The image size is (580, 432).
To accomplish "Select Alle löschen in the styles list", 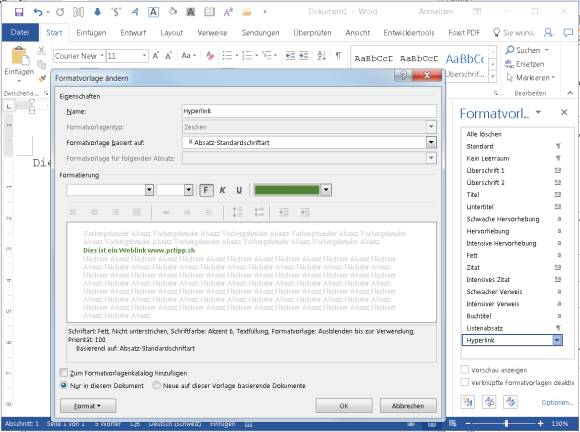I will click(513, 134).
